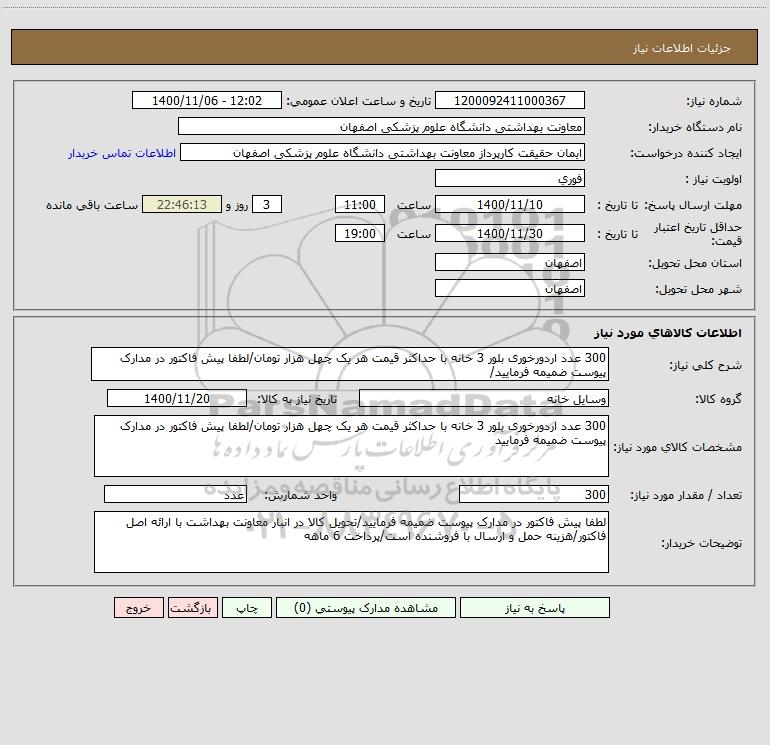Click the بازگشت back button
This screenshot has width=770, height=745.
192,608
